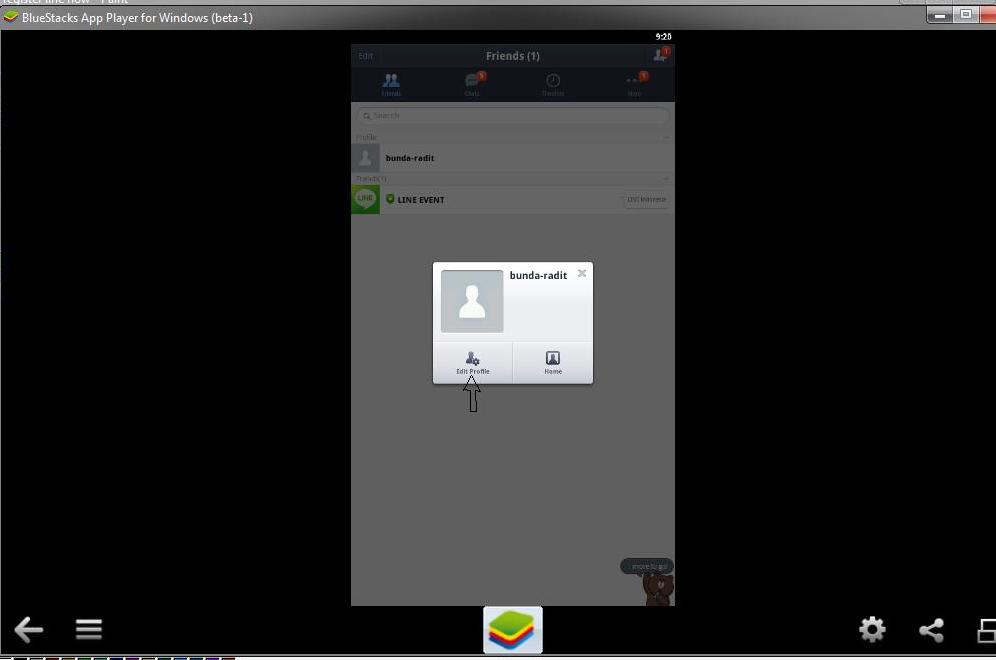Click the speech bubble above the bear
The image size is (996, 660).
(647, 566)
